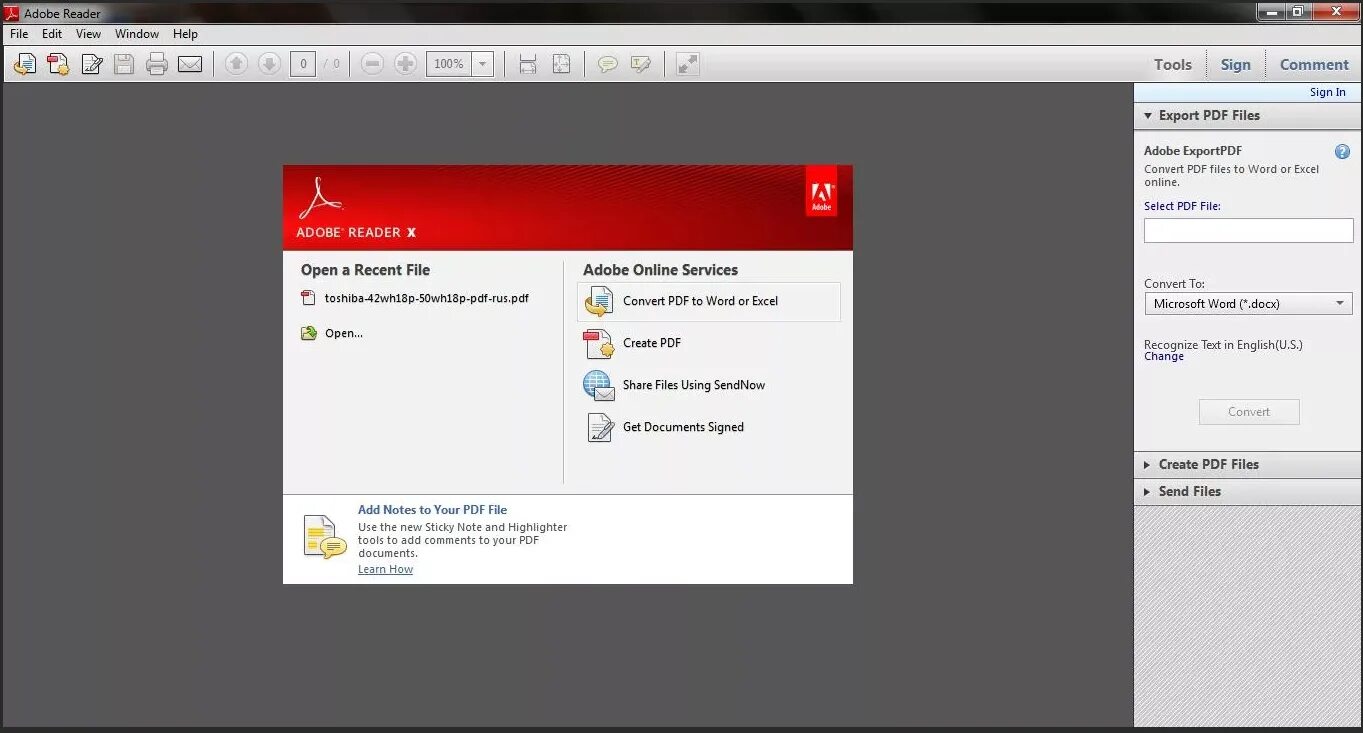Click the zoom percentage field showing 100%
The width and height of the screenshot is (1363, 733).
pyautogui.click(x=448, y=64)
